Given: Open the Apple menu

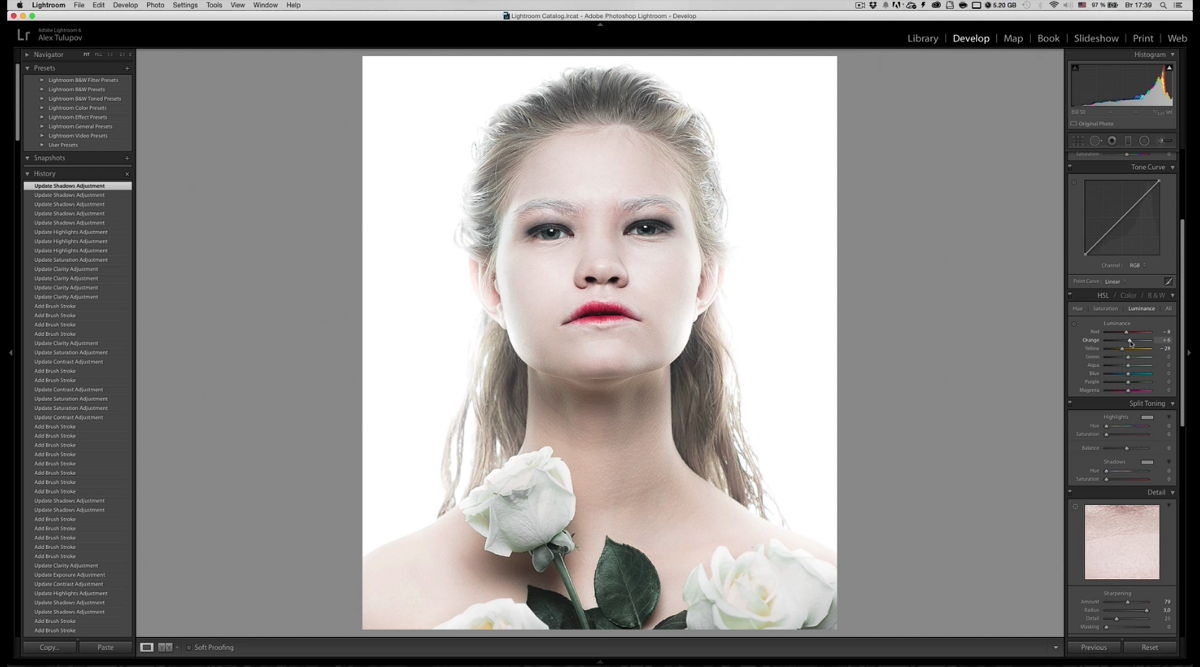Looking at the screenshot, I should click(x=19, y=5).
